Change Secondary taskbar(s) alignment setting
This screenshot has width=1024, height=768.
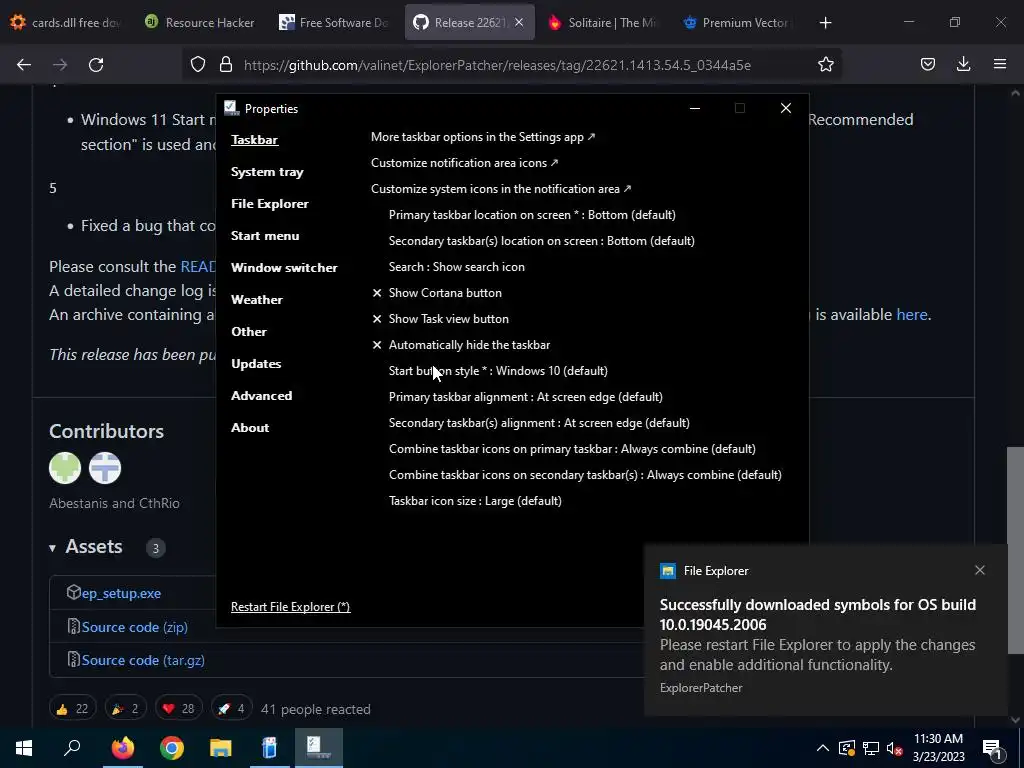[x=539, y=423]
